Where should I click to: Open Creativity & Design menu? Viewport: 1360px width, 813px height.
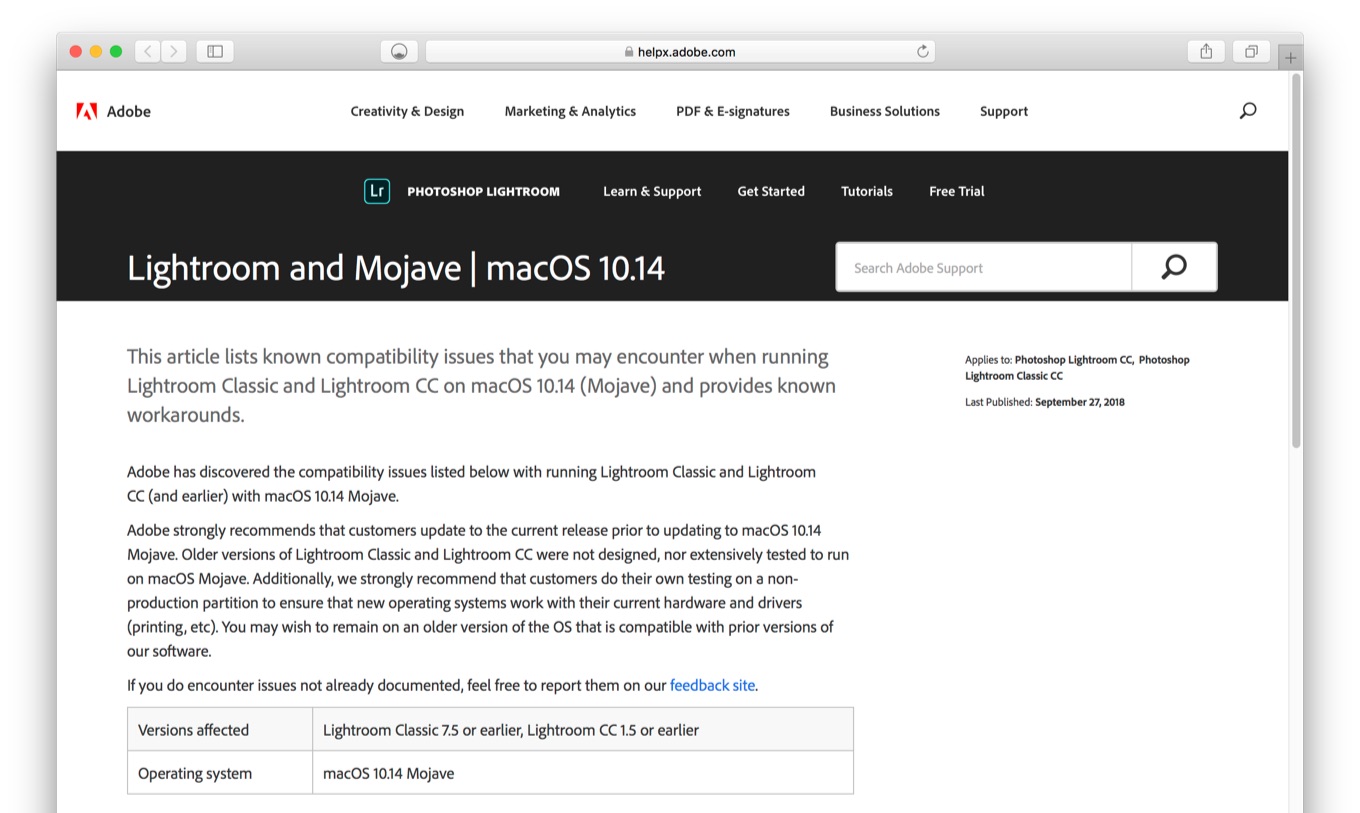pos(407,111)
